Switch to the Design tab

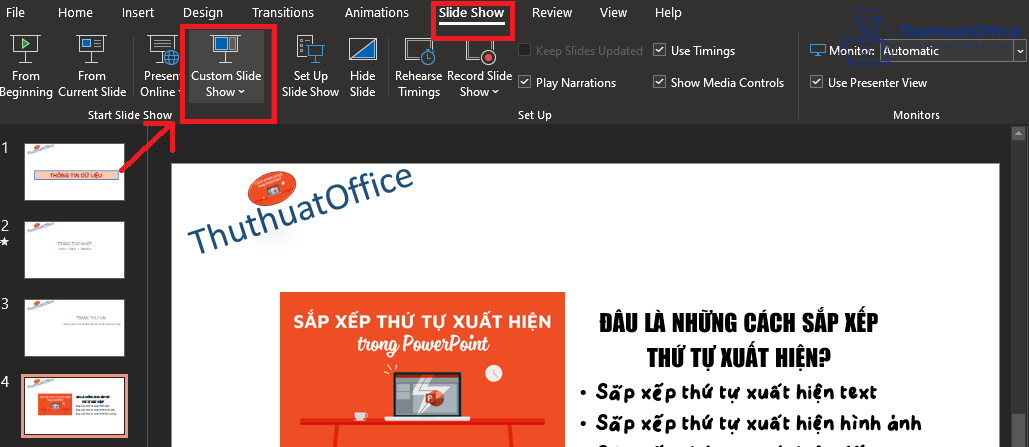203,12
